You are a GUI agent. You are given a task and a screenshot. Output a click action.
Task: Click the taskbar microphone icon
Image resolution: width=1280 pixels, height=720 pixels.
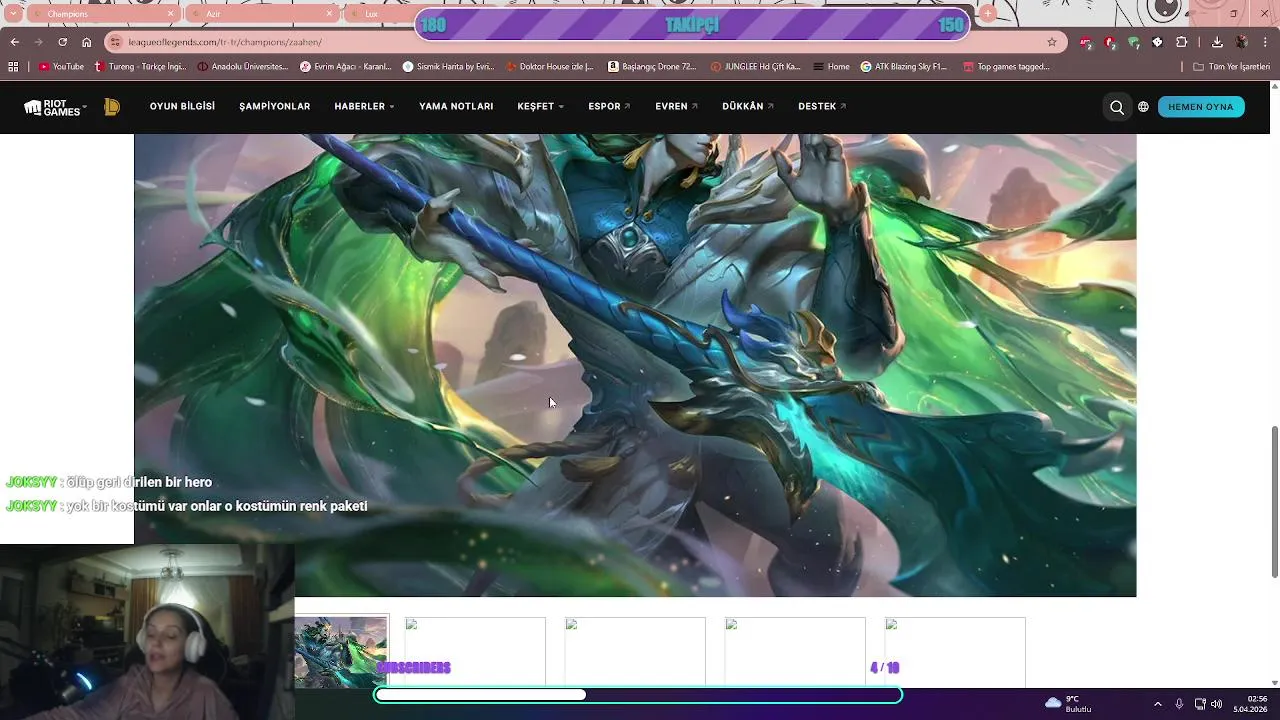click(x=1179, y=704)
